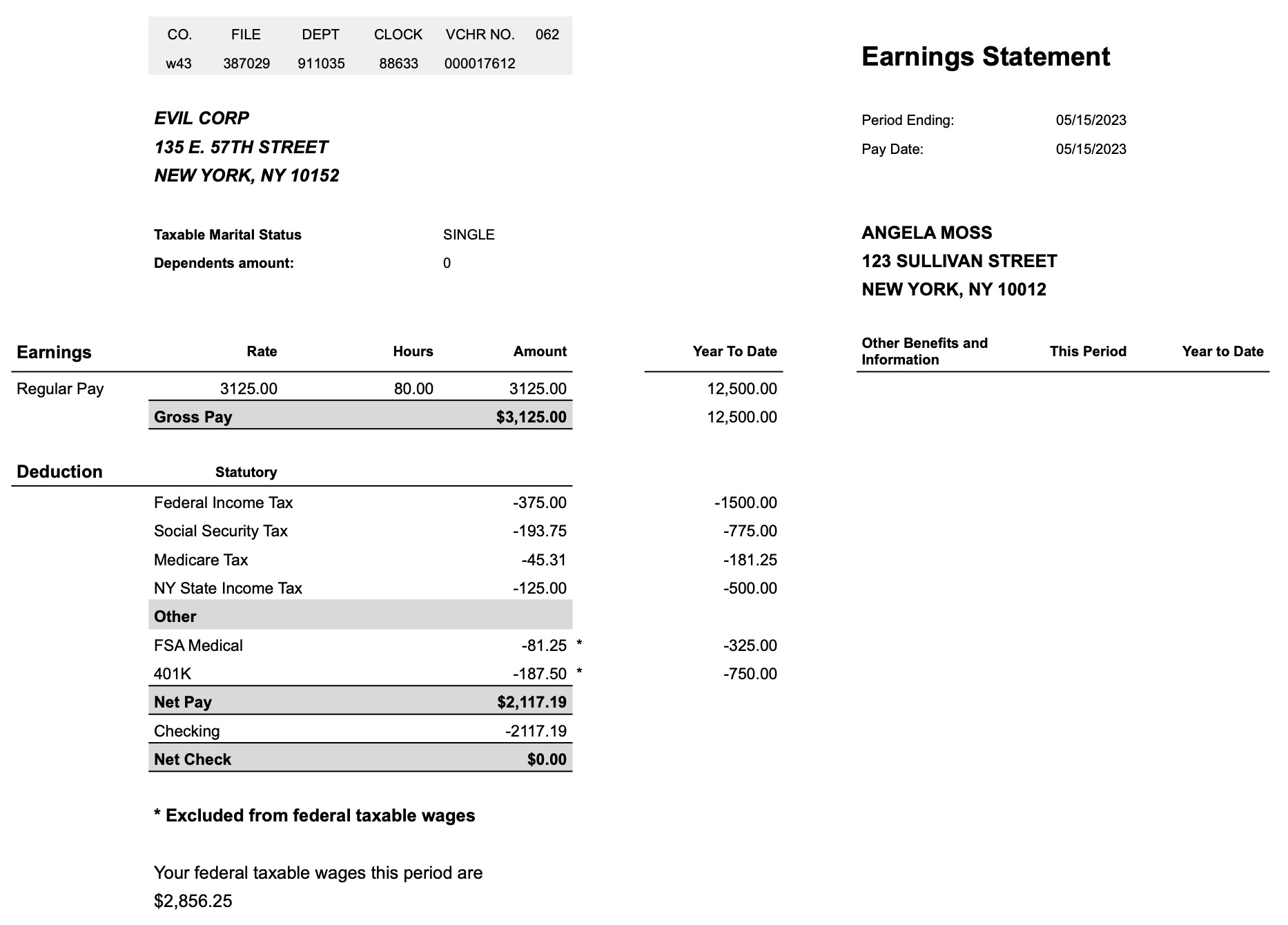The image size is (1288, 925).
Task: Click the Regular Pay row label
Action: (60, 389)
